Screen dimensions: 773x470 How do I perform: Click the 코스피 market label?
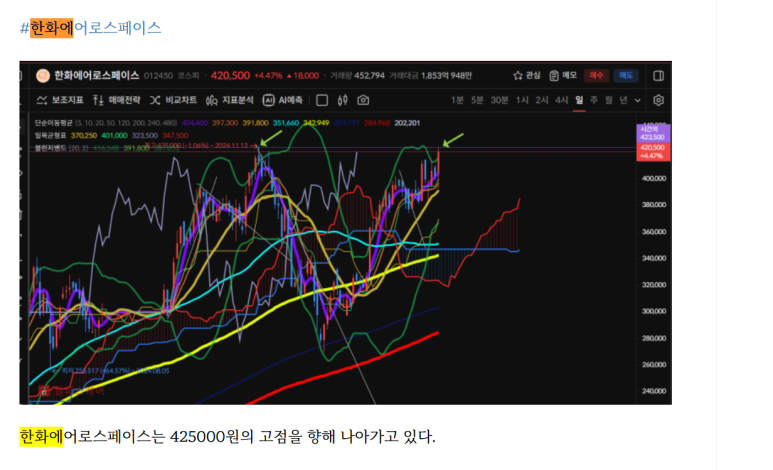(188, 75)
